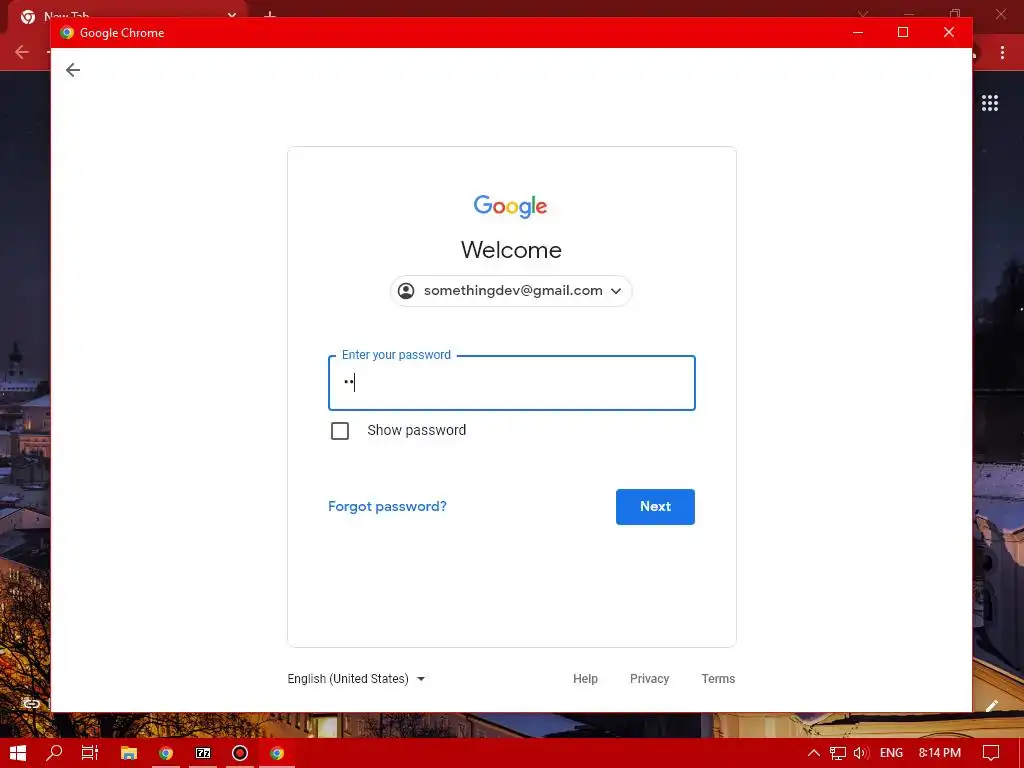
Task: Open Task View on the taskbar
Action: tap(90, 753)
